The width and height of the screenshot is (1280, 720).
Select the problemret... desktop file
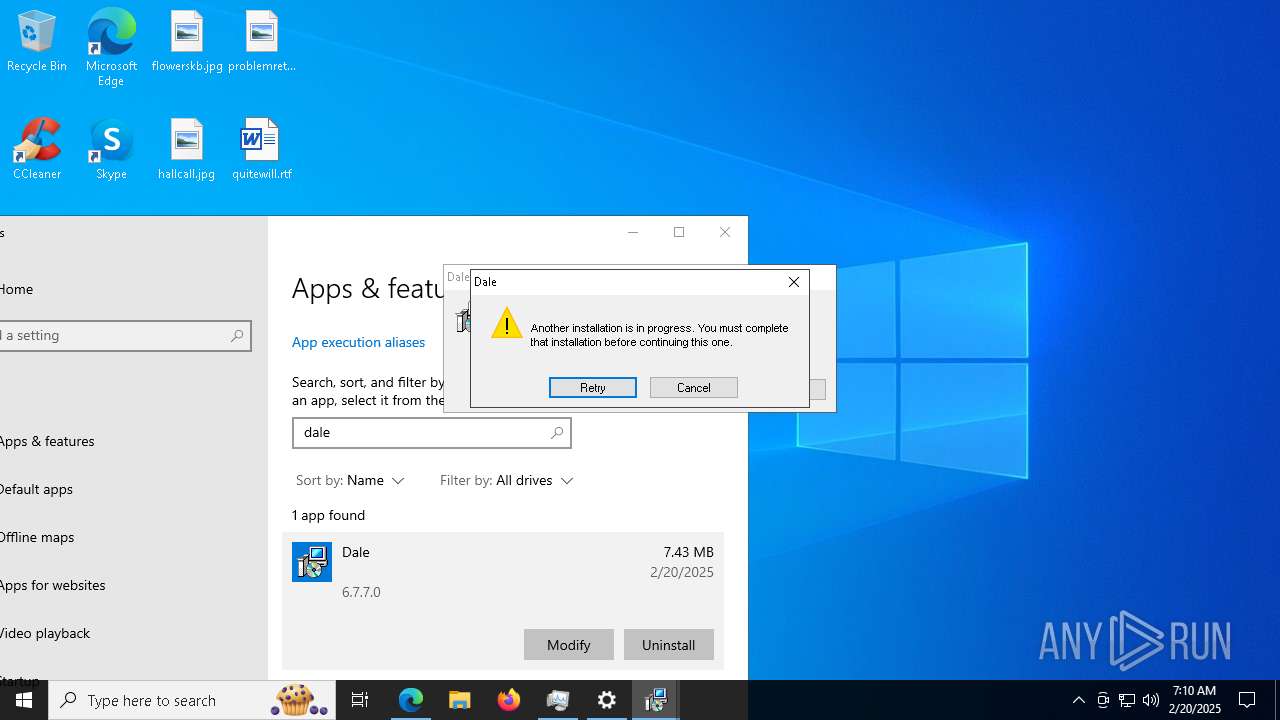click(x=262, y=42)
